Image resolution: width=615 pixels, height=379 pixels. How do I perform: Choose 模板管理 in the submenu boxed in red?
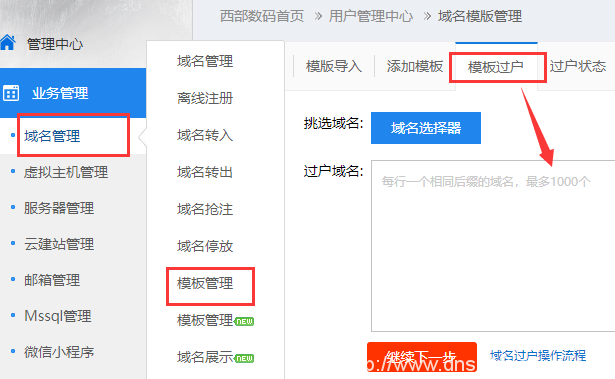click(205, 283)
